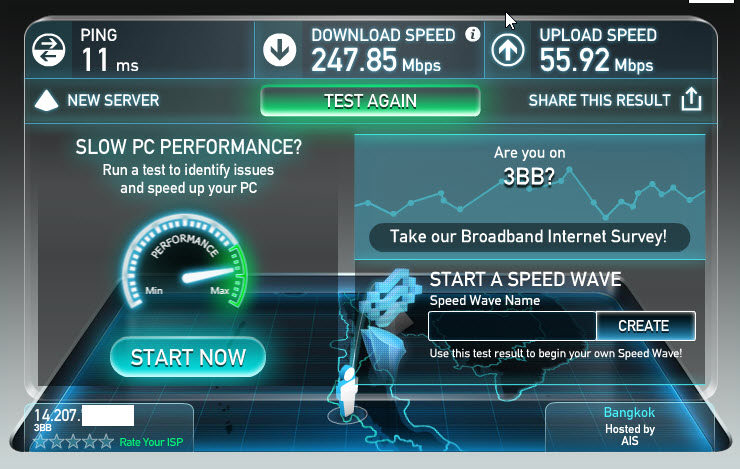This screenshot has height=469, width=740.
Task: Give ISP a one-star rating
Action: [x=40, y=442]
